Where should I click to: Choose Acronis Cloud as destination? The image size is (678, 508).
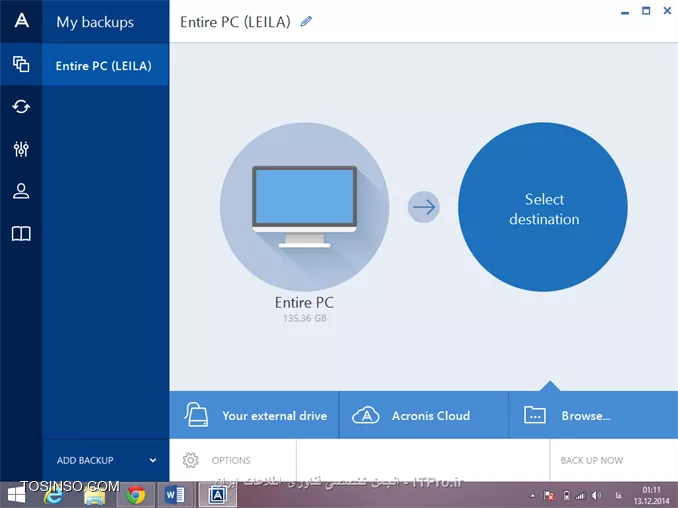(424, 415)
